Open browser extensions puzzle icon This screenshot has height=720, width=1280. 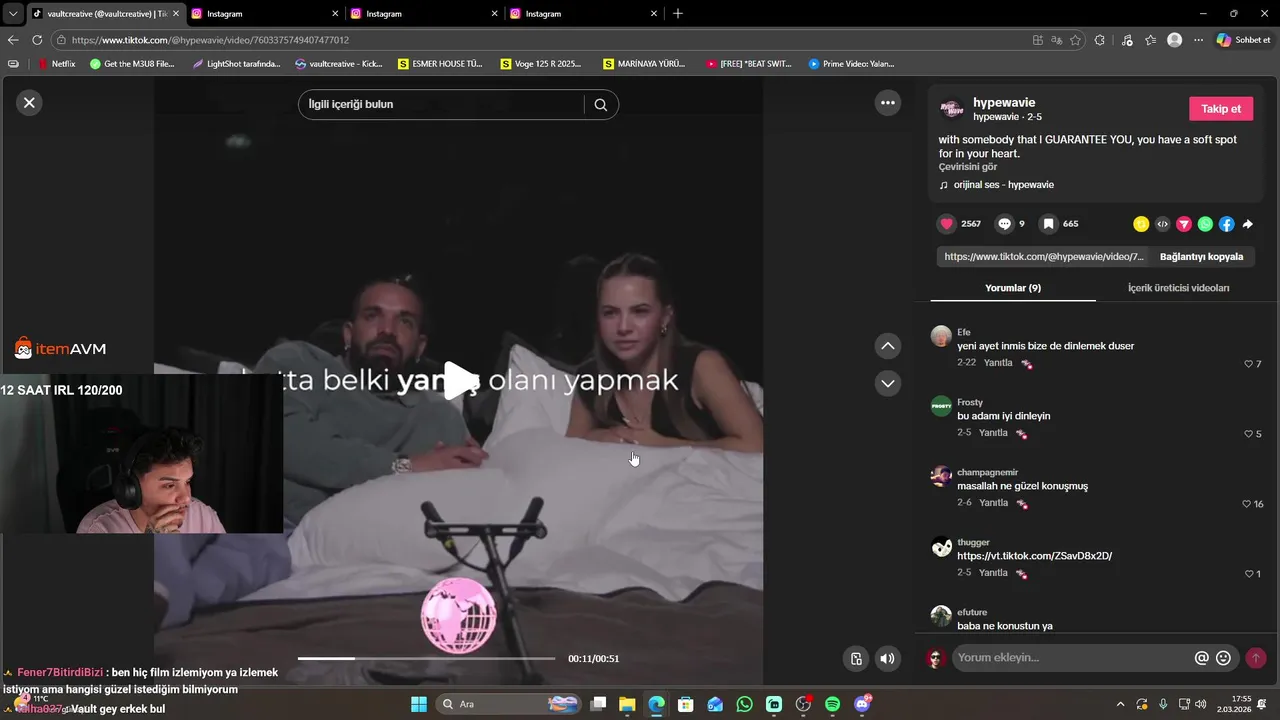coord(1100,40)
